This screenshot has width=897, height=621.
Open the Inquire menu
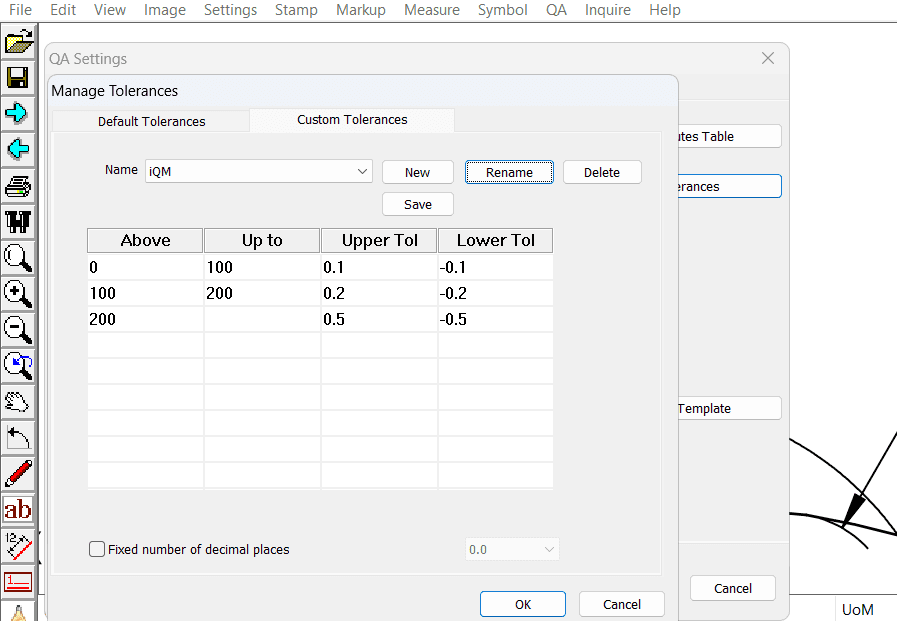pyautogui.click(x=607, y=10)
